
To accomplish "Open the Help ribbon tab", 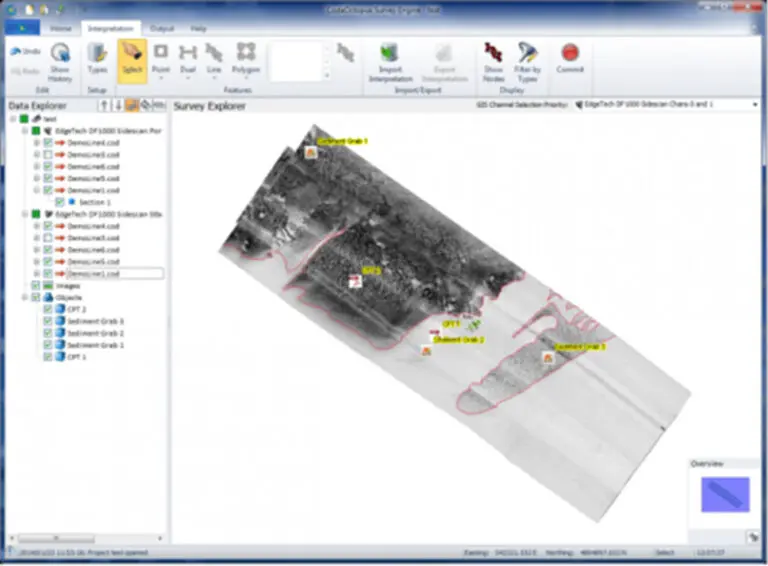I will click(x=200, y=28).
